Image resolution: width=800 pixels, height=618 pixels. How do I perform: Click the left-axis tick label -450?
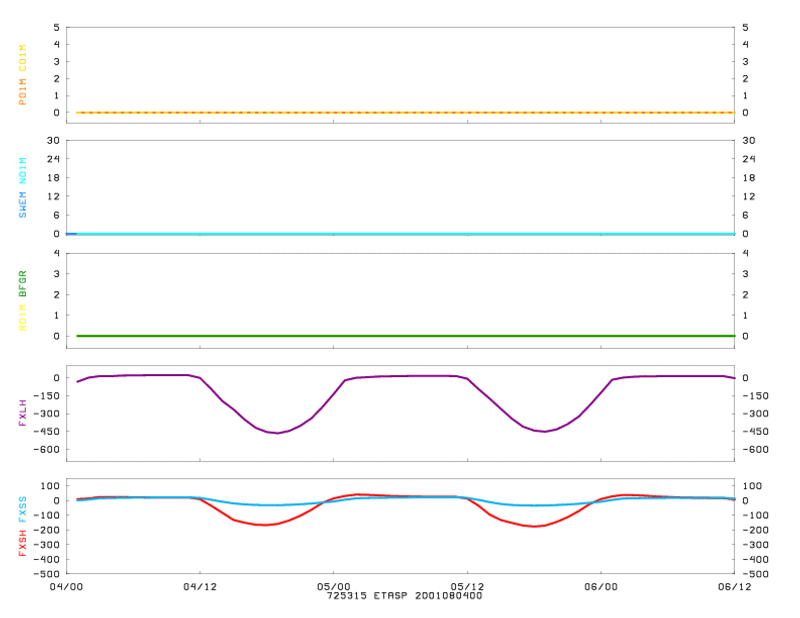click(46, 431)
